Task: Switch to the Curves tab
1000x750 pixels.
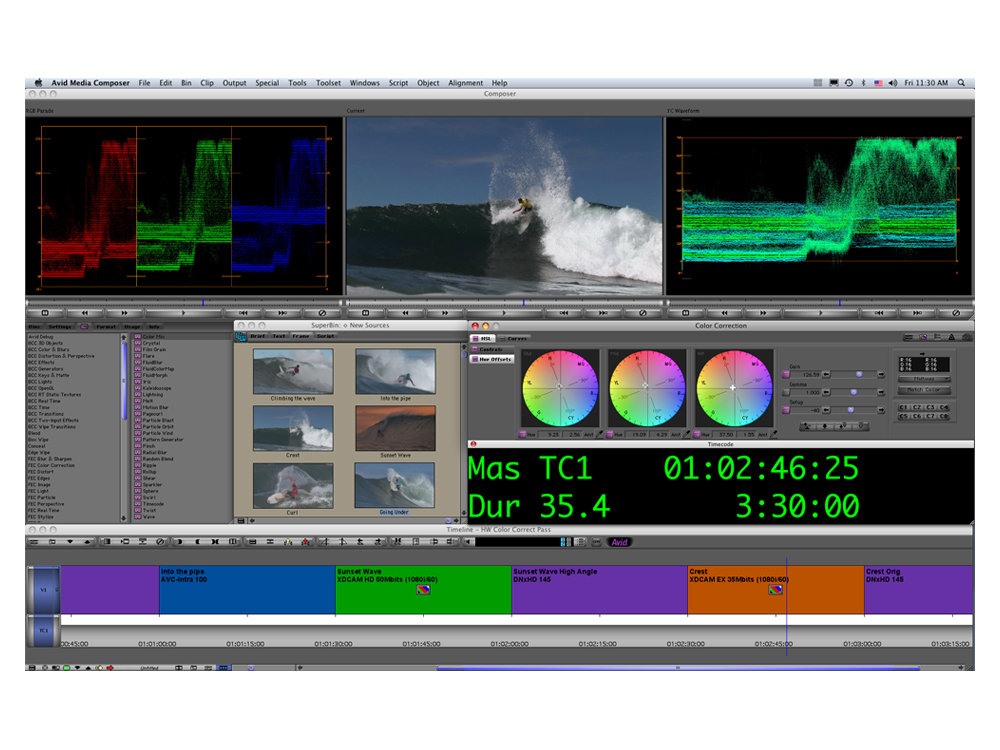Action: point(516,339)
